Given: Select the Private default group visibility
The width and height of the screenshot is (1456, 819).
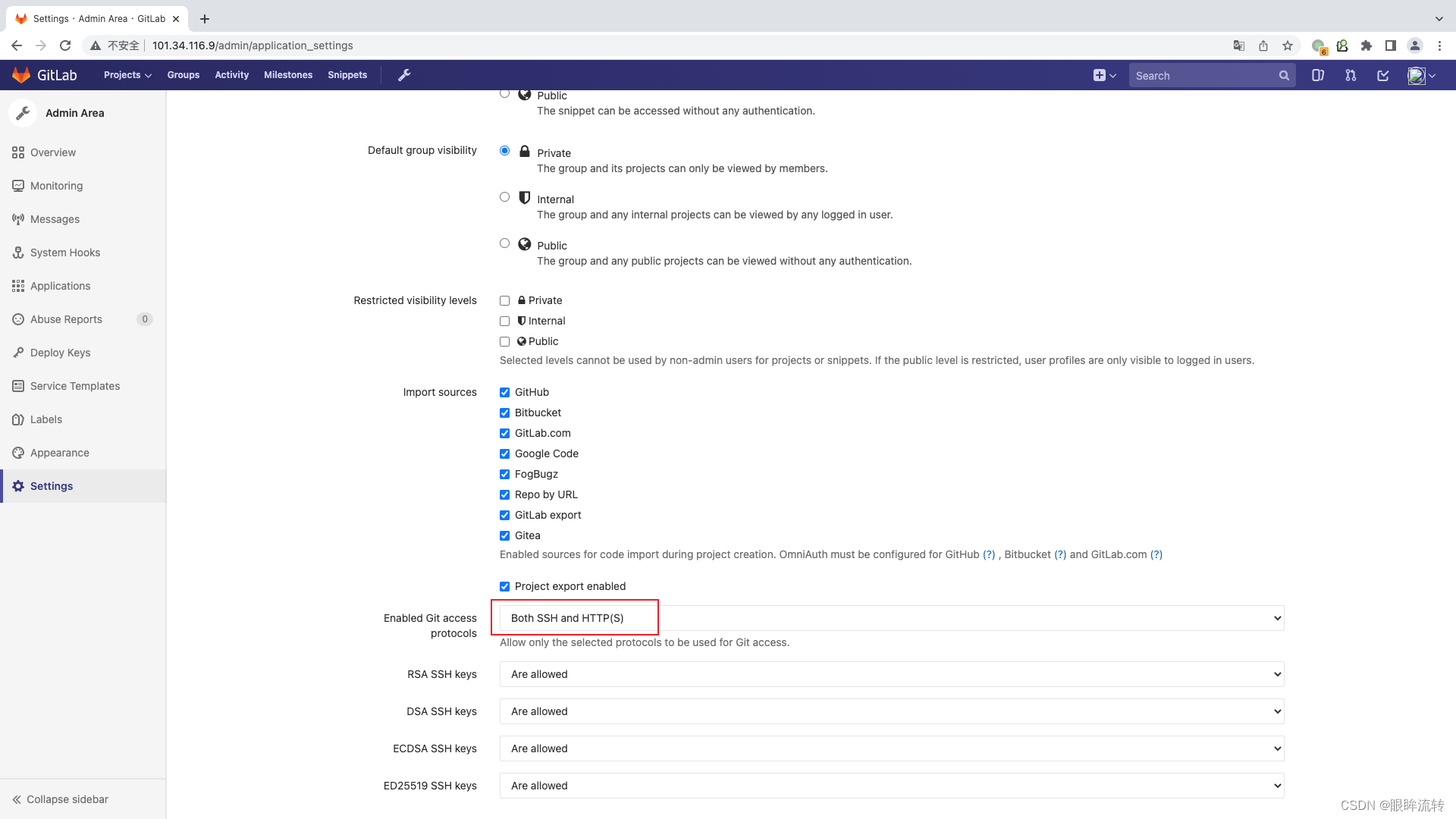Looking at the screenshot, I should pyautogui.click(x=505, y=150).
